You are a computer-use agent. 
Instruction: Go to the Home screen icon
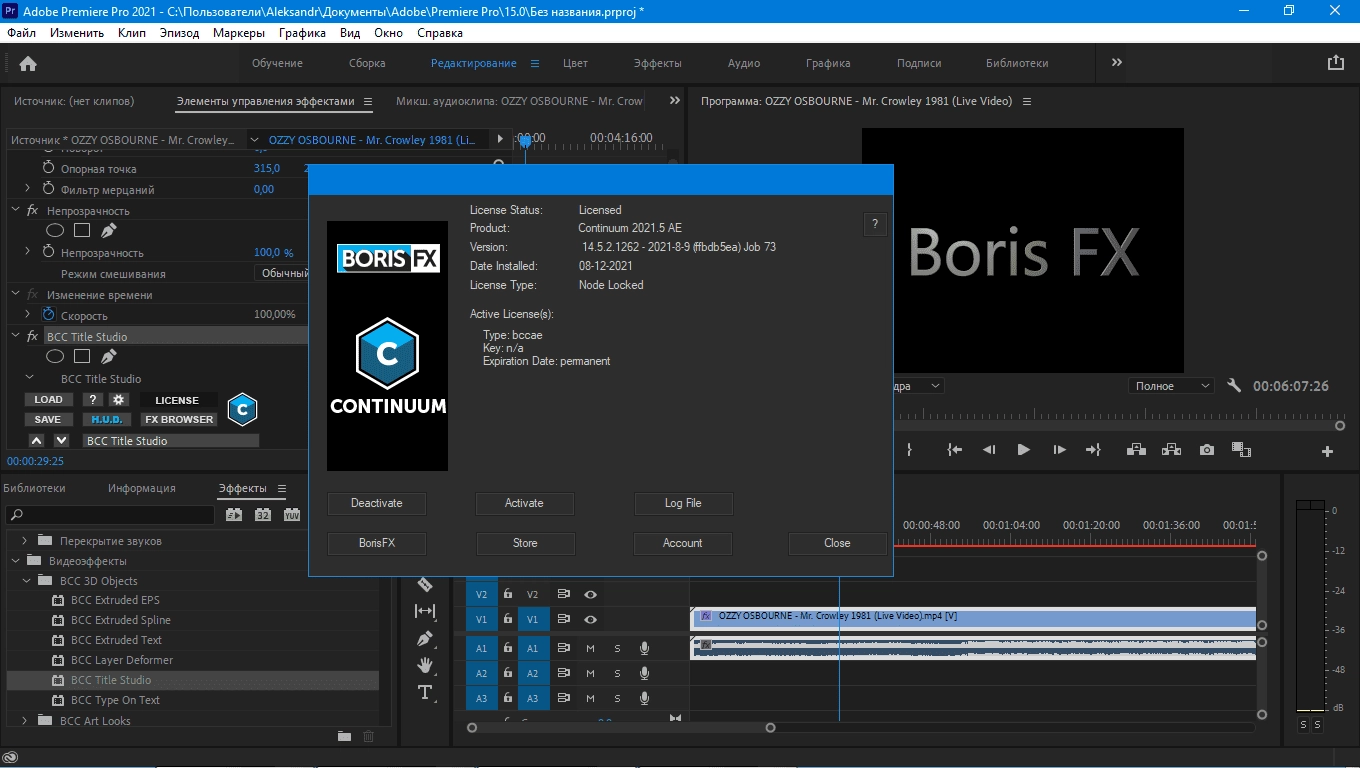28,63
